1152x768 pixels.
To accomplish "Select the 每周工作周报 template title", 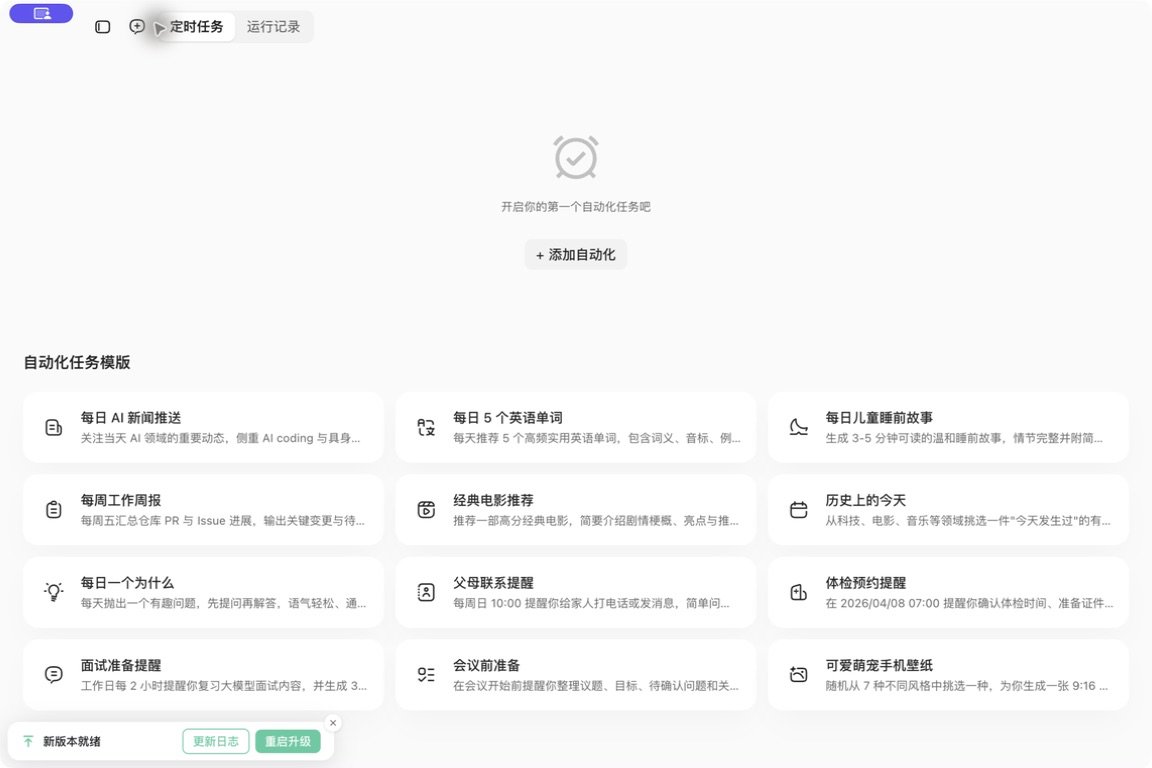I will (120, 500).
